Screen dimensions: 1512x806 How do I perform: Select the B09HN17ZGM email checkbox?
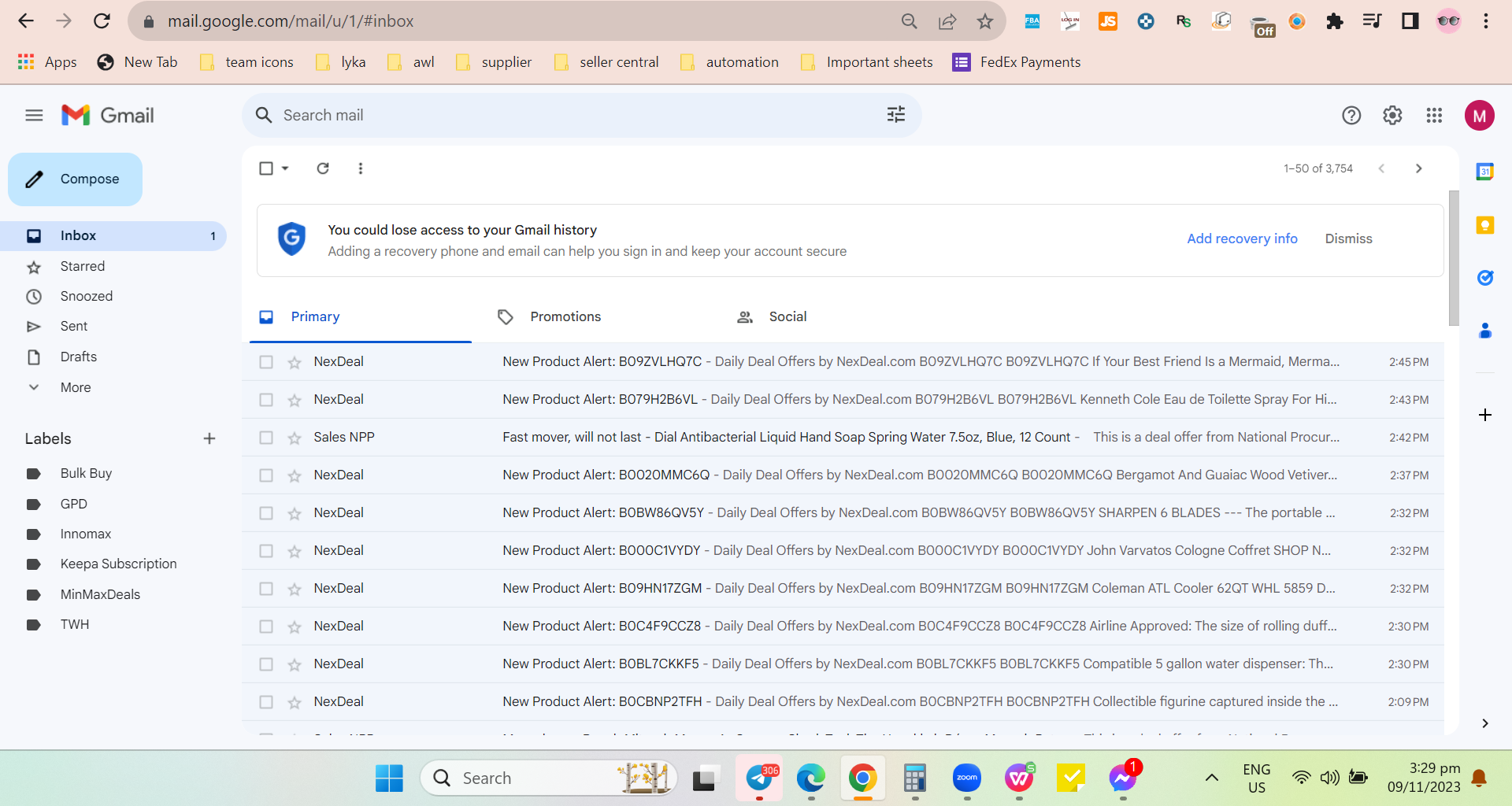pos(266,589)
